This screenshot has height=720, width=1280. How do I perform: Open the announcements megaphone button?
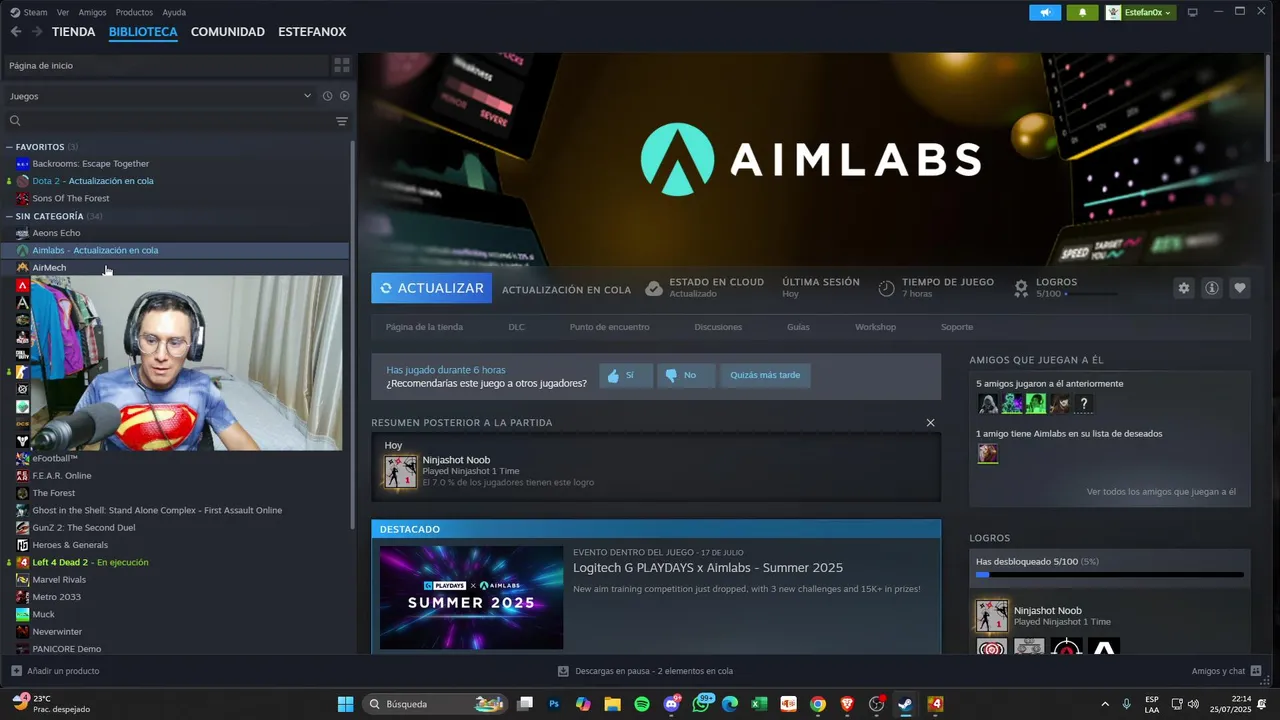click(1045, 12)
